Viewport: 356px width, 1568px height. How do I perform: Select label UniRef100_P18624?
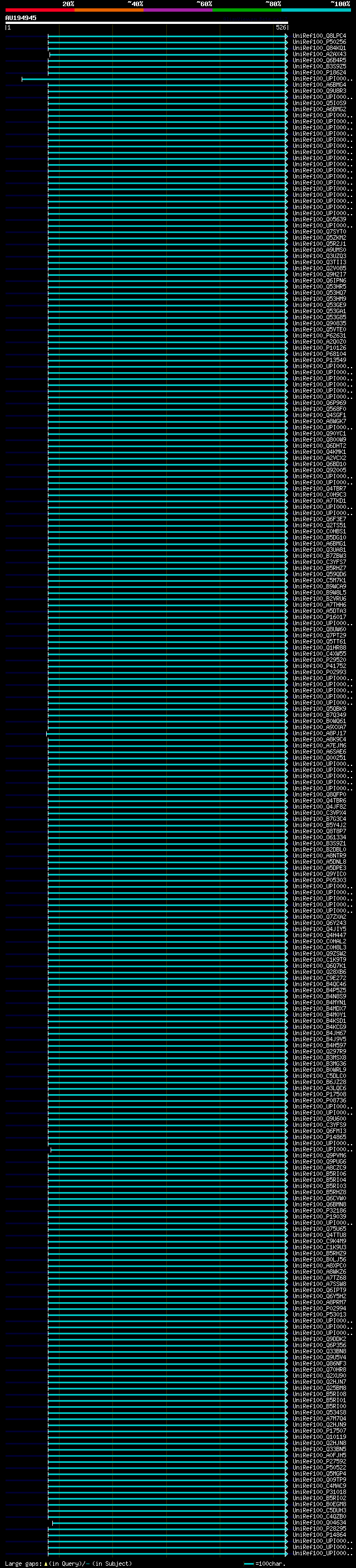(x=319, y=72)
